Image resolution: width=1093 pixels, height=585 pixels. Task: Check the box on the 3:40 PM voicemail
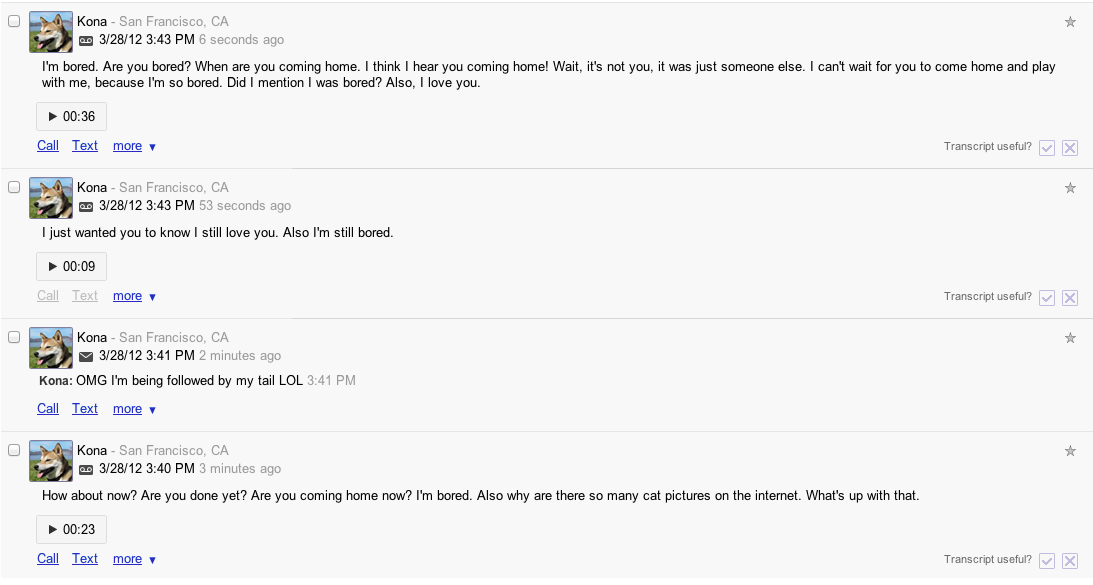[x=15, y=450]
